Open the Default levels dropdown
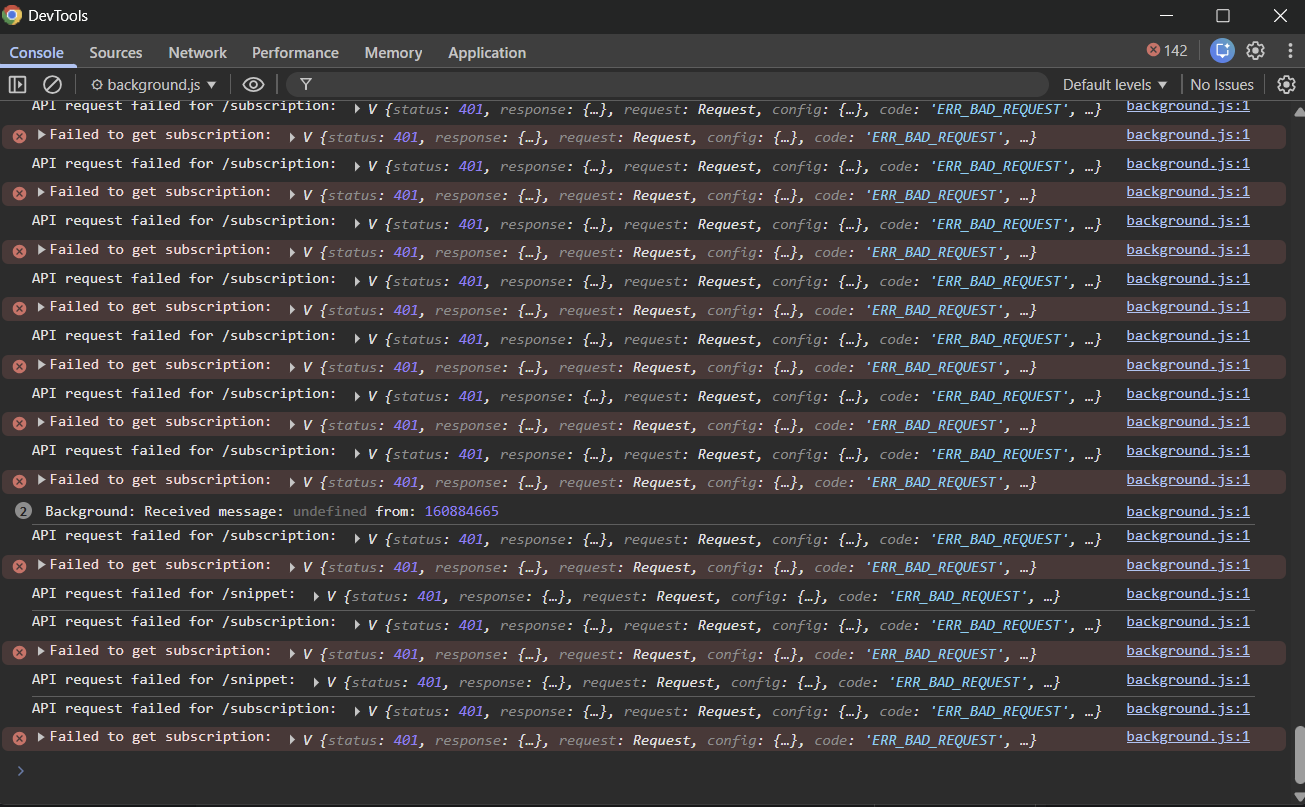The width and height of the screenshot is (1305, 807). click(1115, 85)
